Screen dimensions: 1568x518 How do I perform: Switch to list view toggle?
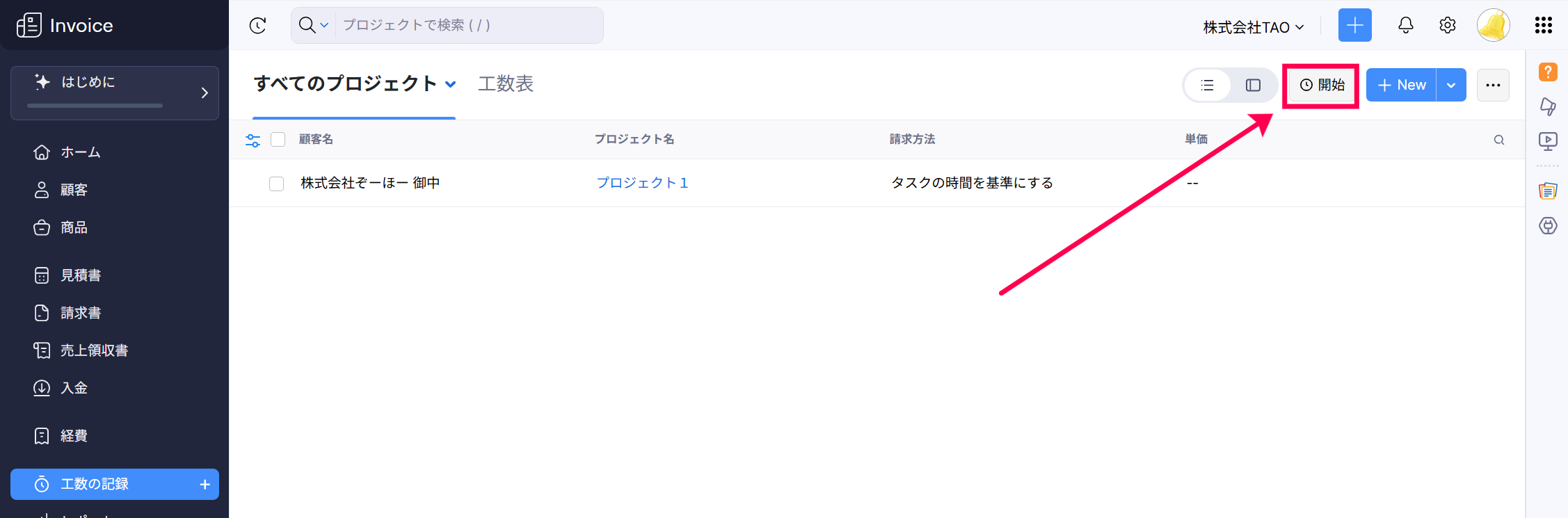[x=1207, y=86]
